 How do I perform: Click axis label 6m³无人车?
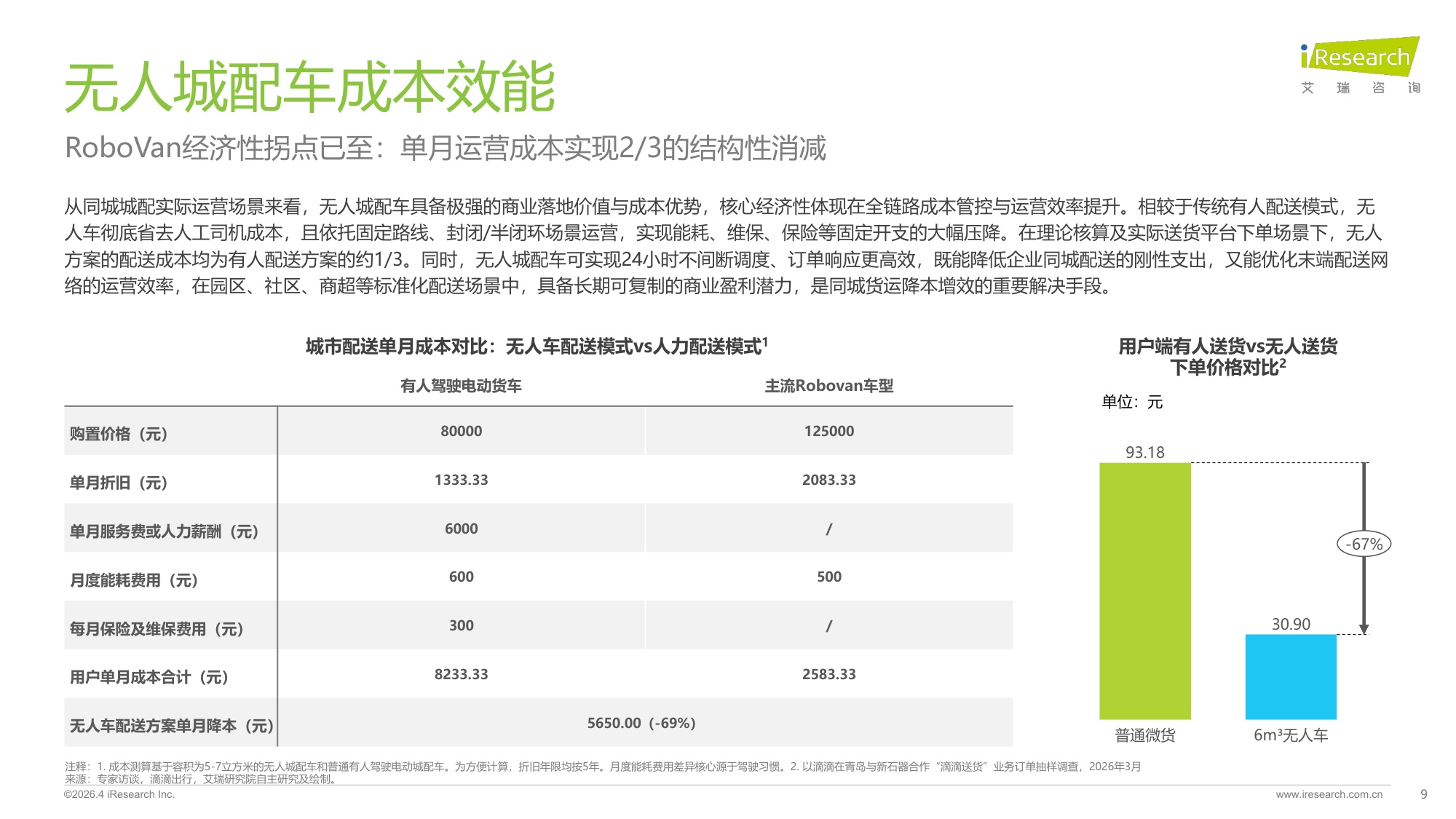click(x=1291, y=735)
